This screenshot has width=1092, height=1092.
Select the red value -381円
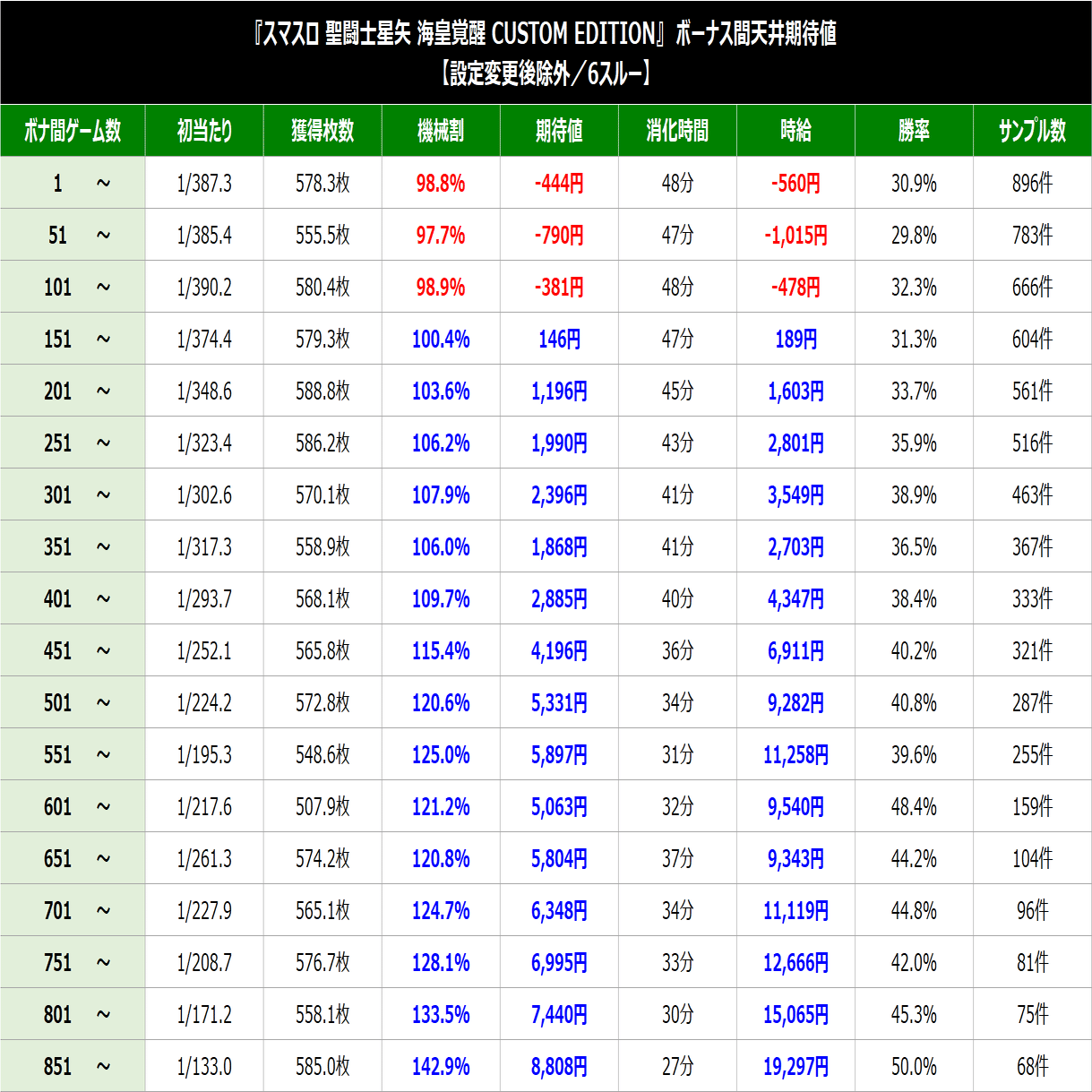click(559, 288)
